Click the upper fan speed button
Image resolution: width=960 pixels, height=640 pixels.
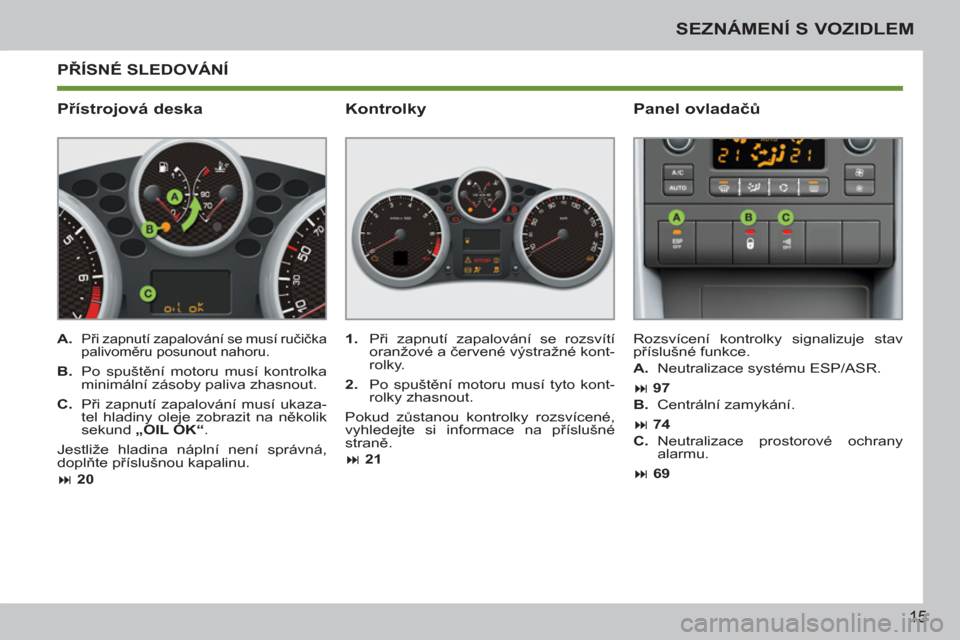860,172
